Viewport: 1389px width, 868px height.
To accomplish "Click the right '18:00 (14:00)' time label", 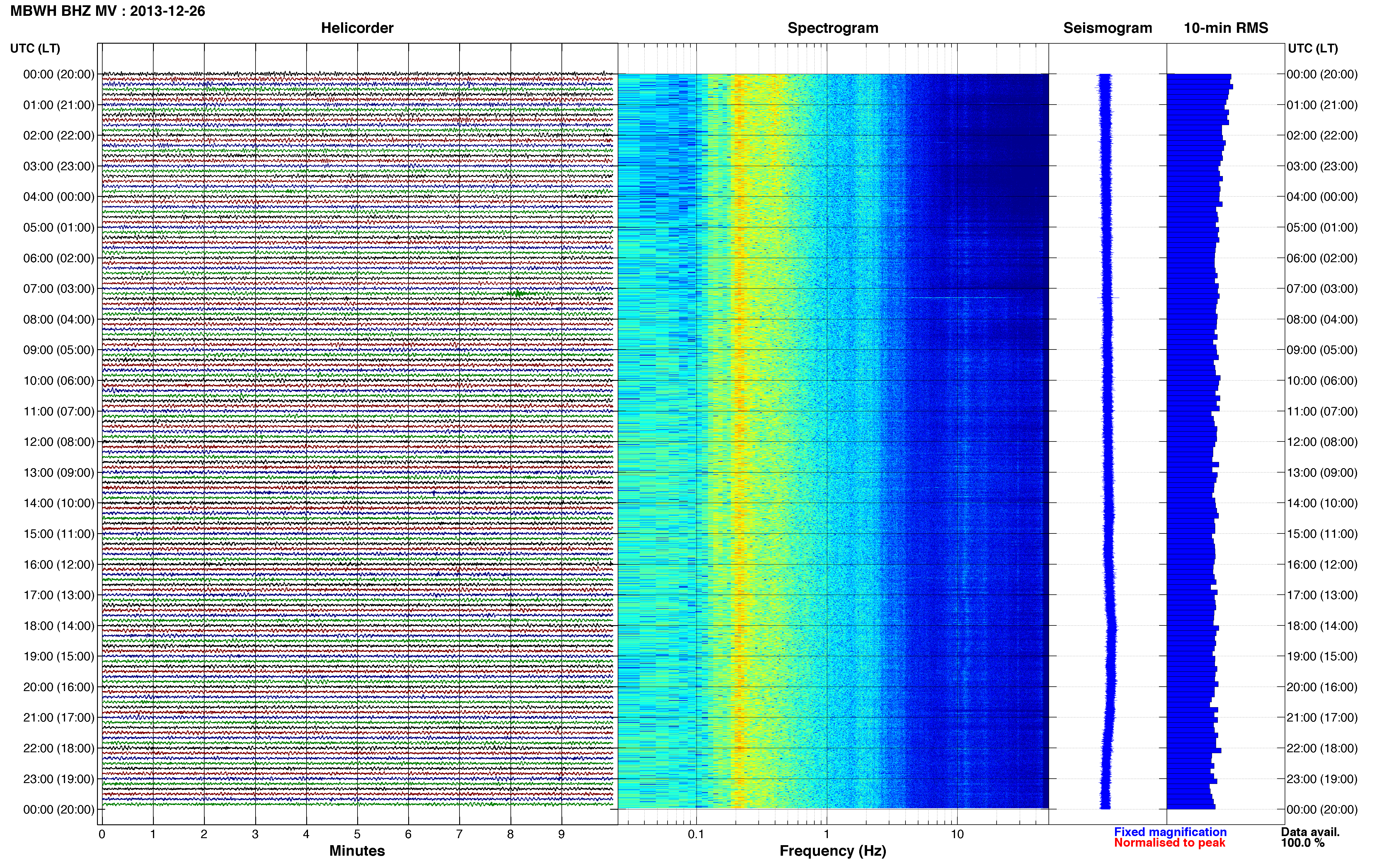I will pyautogui.click(x=1322, y=626).
